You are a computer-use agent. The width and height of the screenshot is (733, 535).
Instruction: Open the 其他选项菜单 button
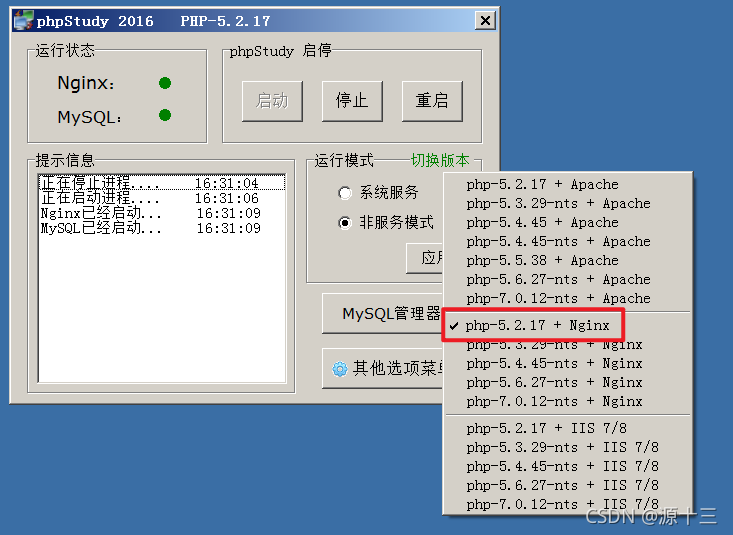[x=382, y=369]
